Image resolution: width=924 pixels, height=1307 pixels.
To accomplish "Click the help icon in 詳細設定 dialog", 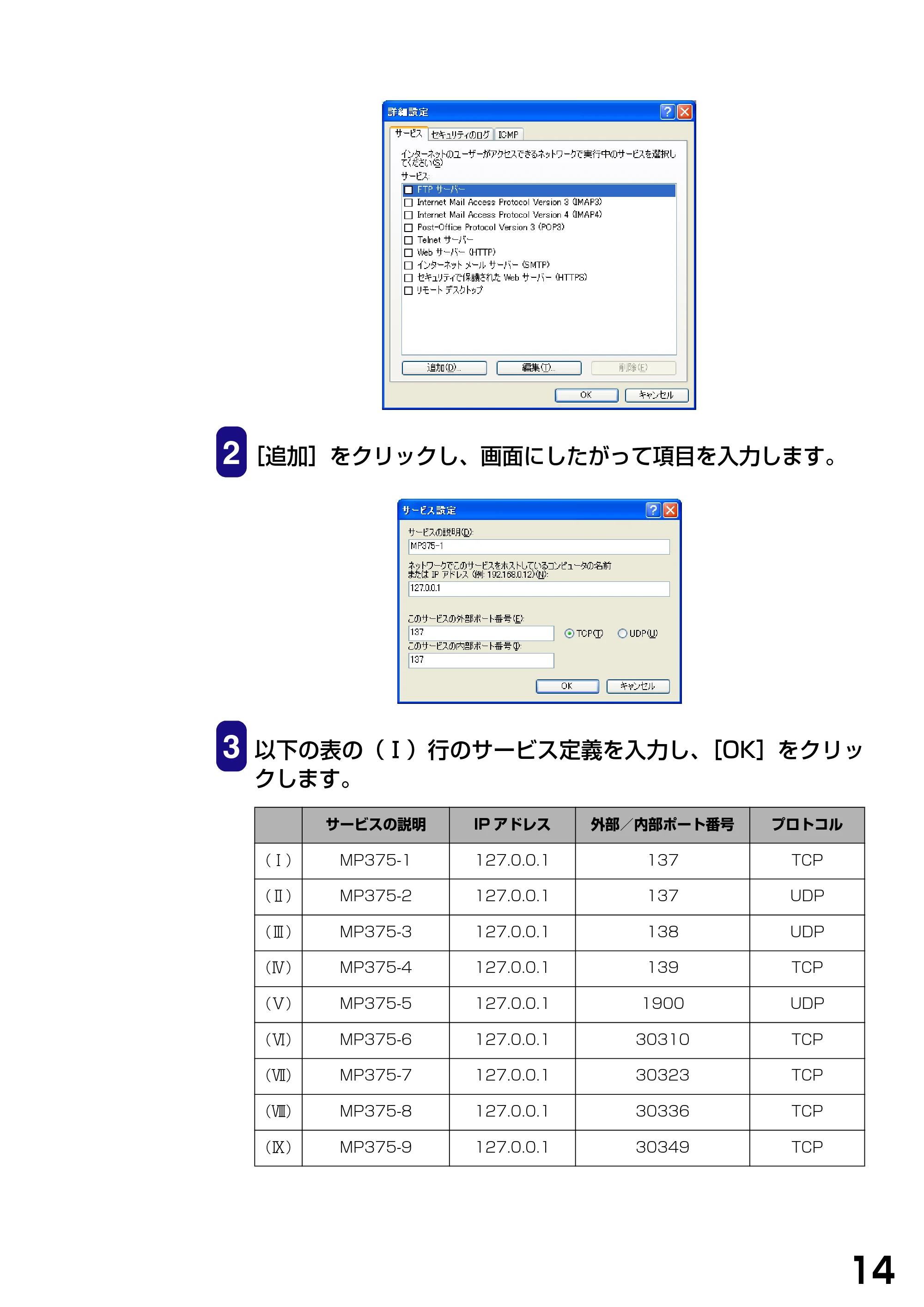I will pos(668,111).
